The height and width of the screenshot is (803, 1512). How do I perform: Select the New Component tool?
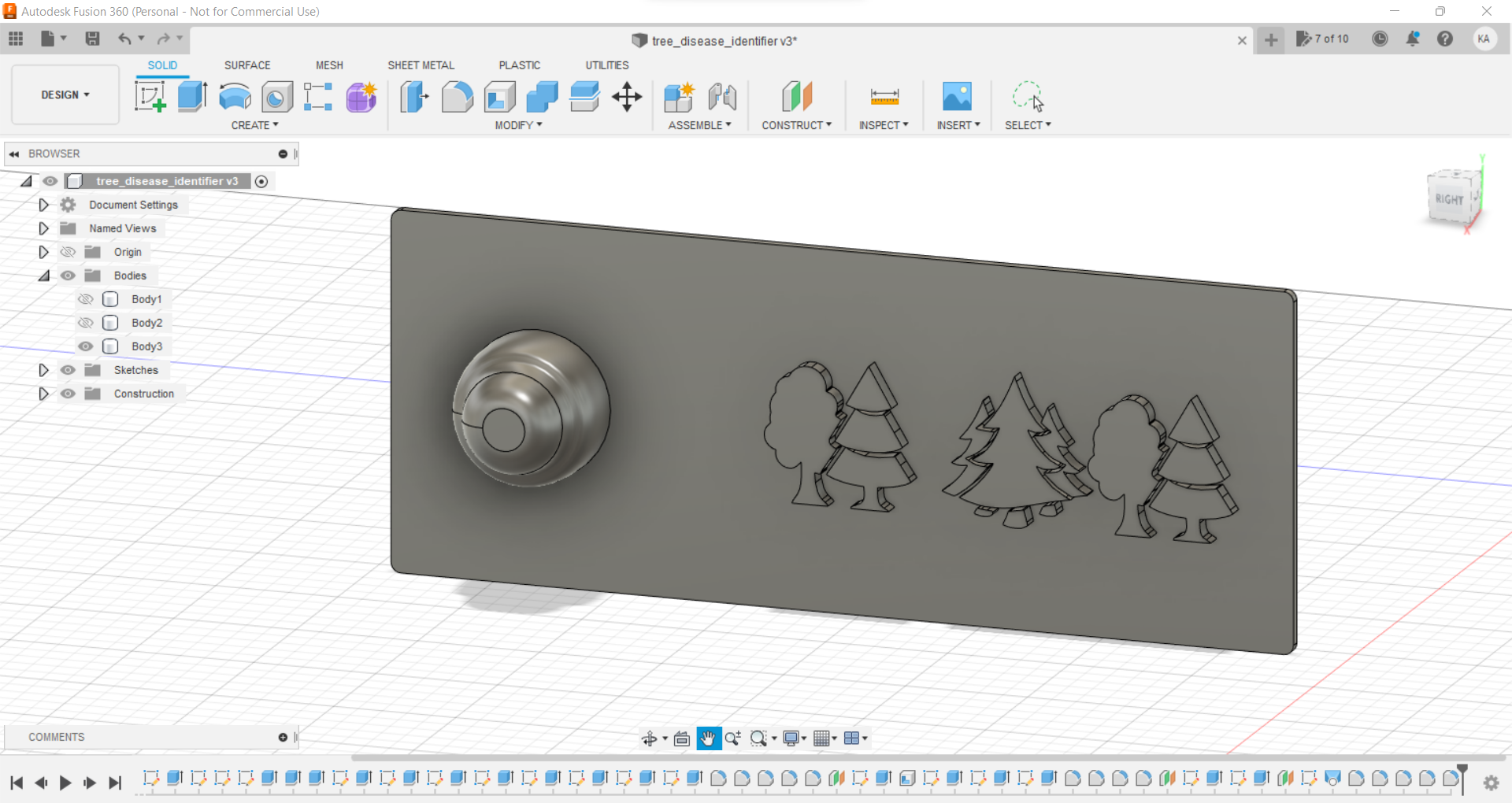tap(678, 98)
